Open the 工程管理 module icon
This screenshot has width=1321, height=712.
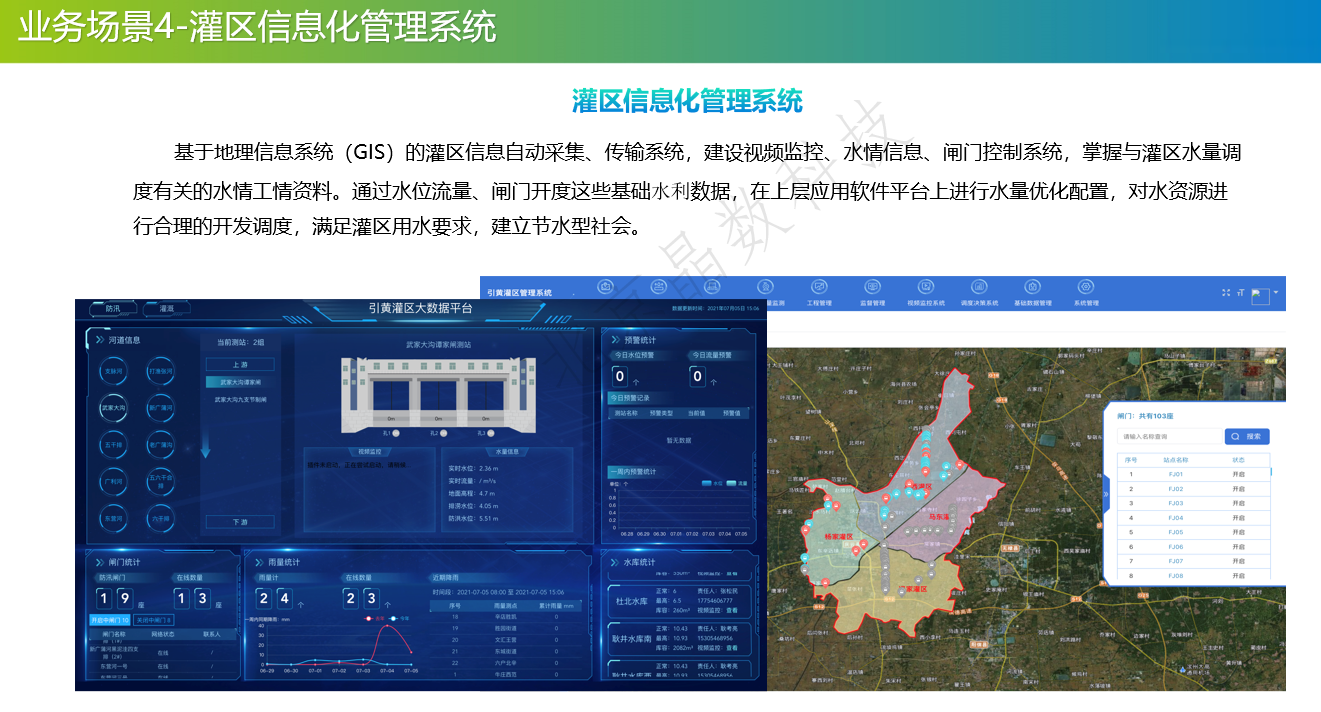pos(819,287)
